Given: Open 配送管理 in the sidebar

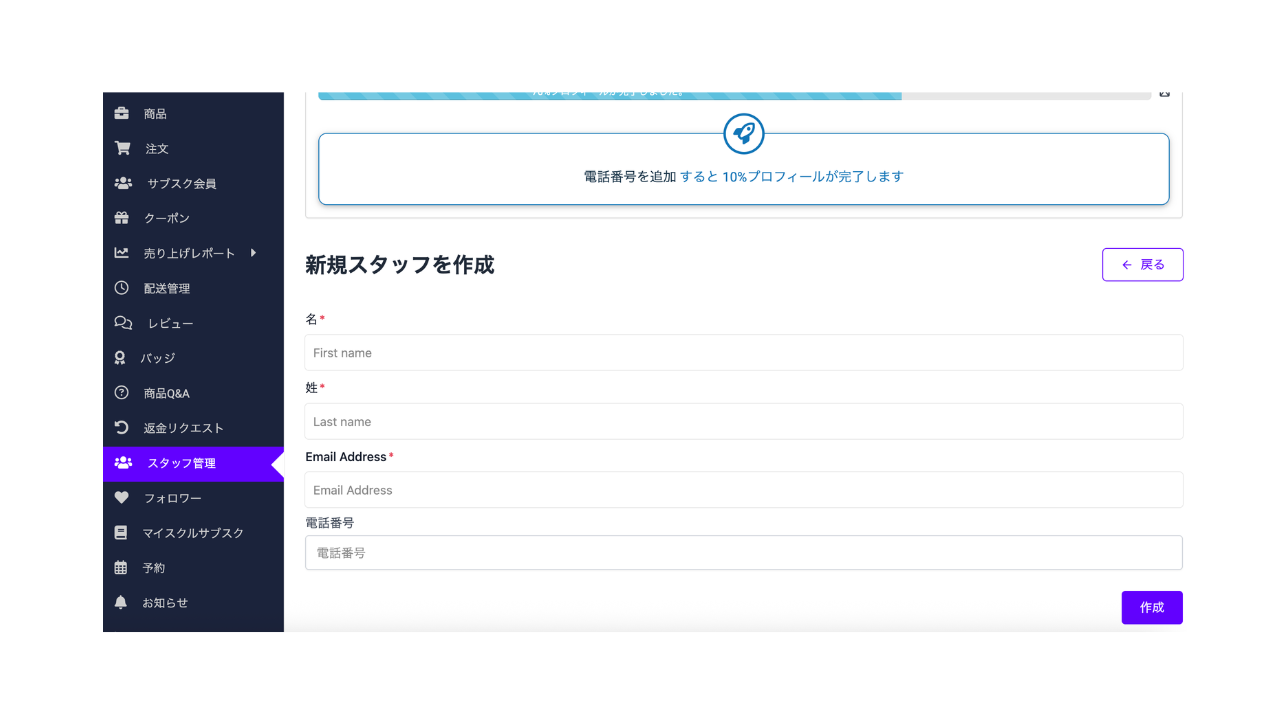Looking at the screenshot, I should (x=193, y=288).
